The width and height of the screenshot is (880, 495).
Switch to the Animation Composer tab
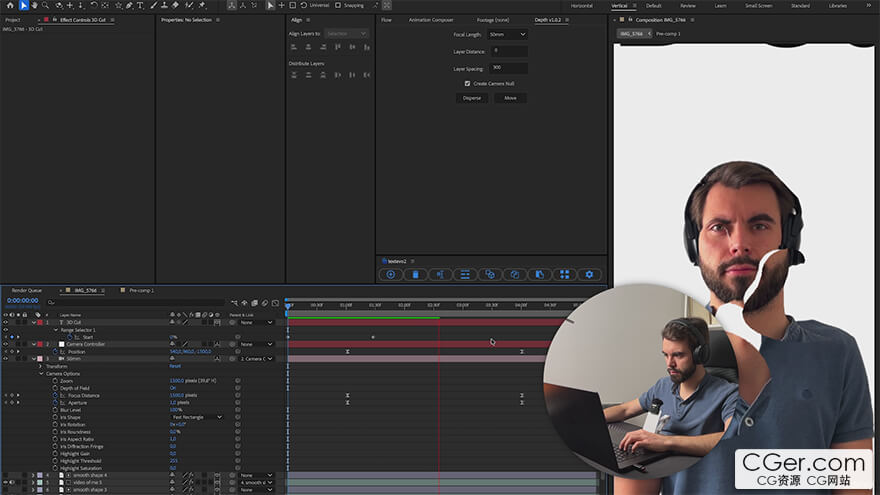click(430, 19)
